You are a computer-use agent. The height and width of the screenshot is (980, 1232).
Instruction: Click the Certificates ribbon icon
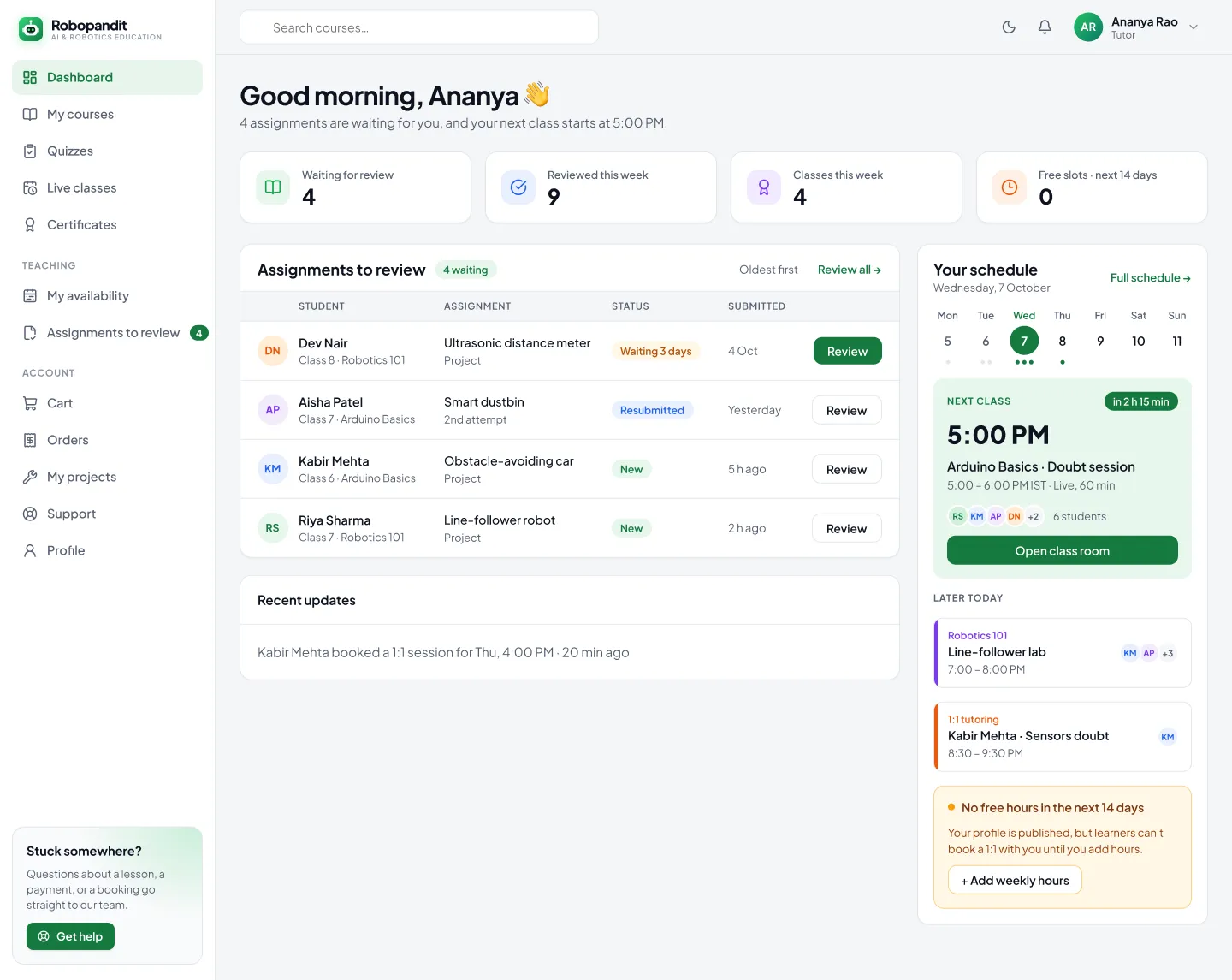(30, 224)
